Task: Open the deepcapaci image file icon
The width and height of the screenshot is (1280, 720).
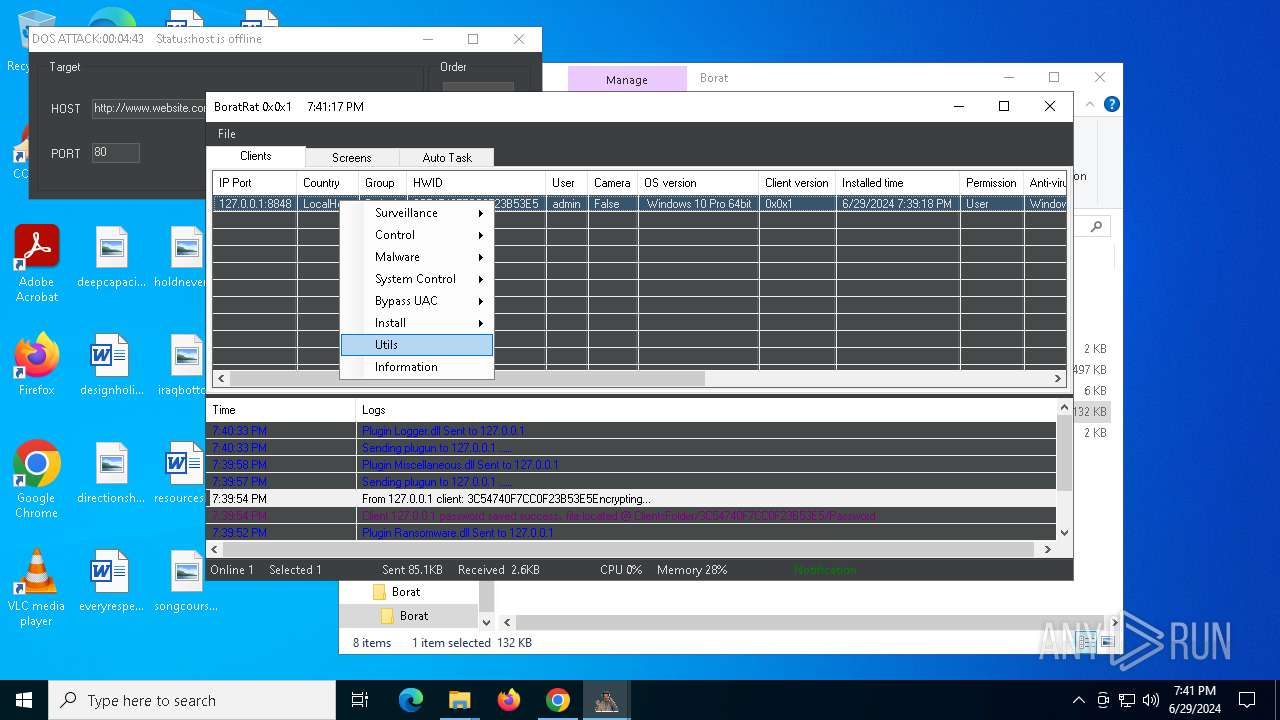Action: 111,257
